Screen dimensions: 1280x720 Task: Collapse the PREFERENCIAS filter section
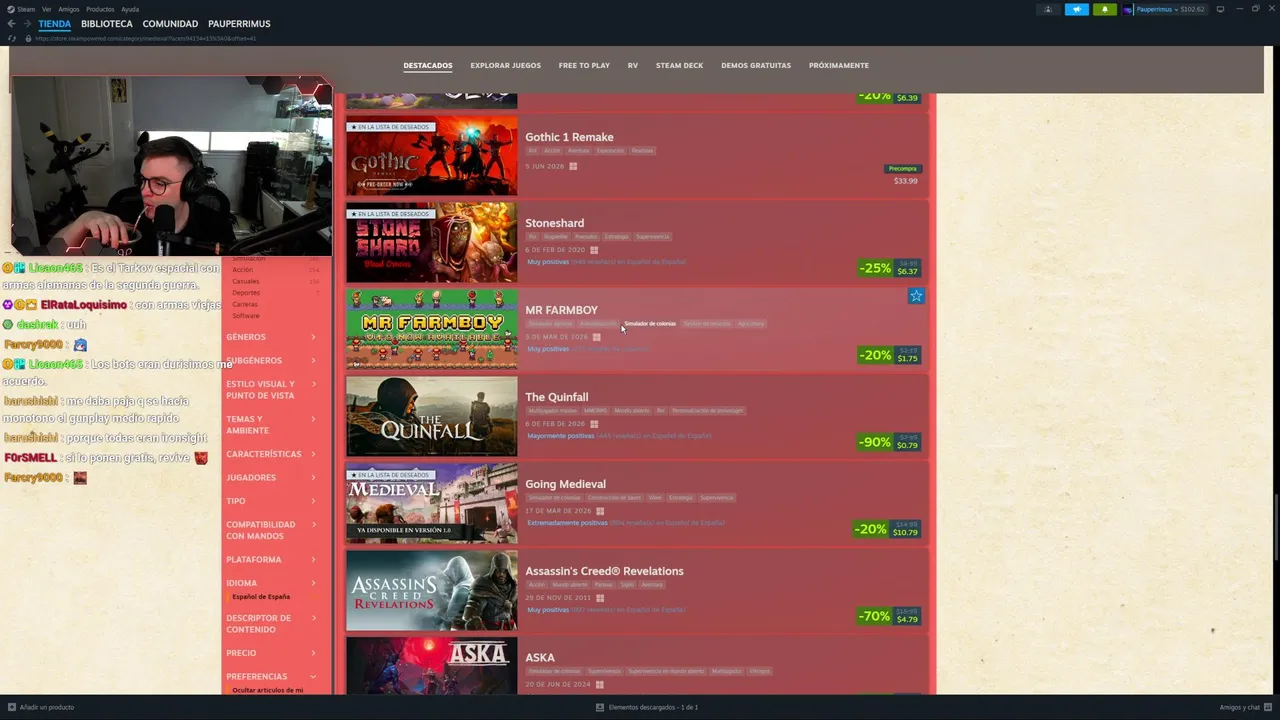[271, 676]
